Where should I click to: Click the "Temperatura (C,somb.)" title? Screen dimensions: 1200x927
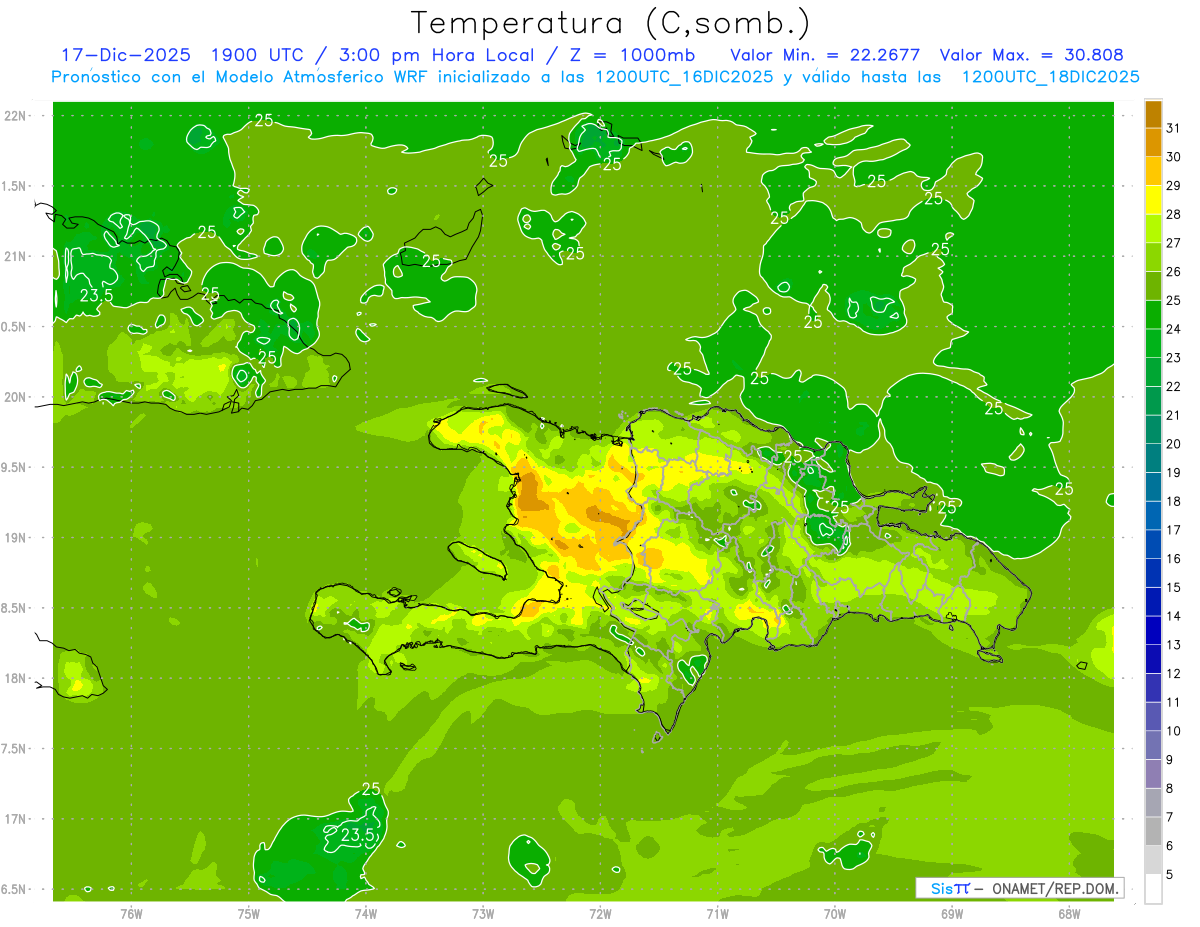pos(611,22)
